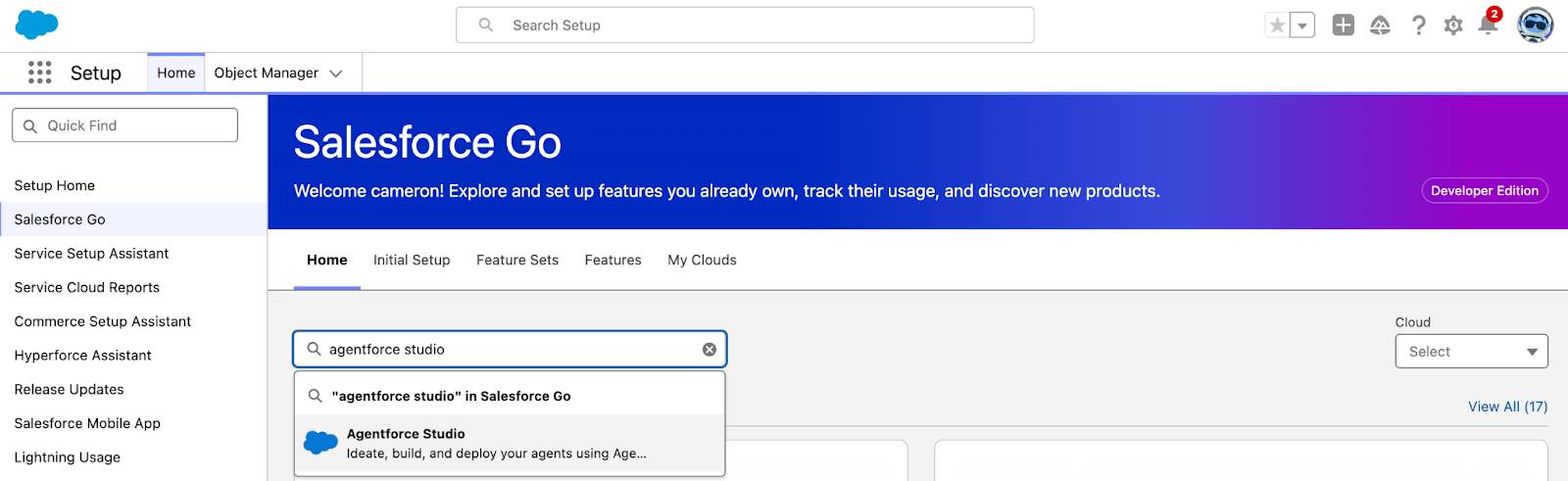Open the Notifications bell

coord(1488,25)
